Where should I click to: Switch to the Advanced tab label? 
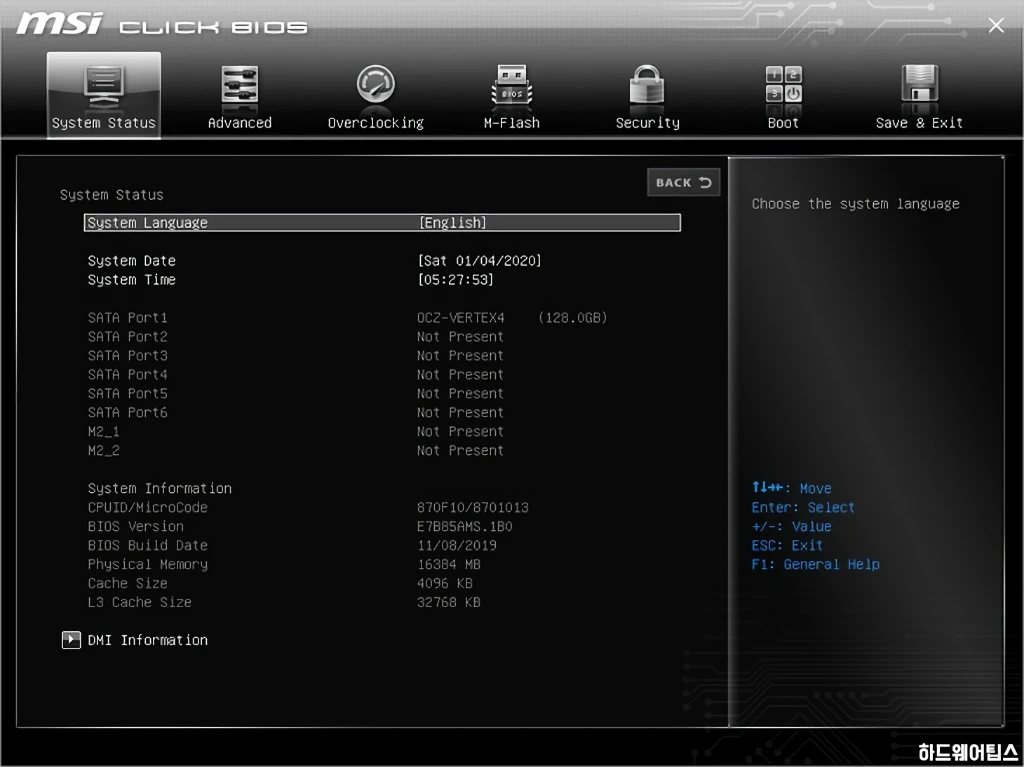click(x=240, y=123)
